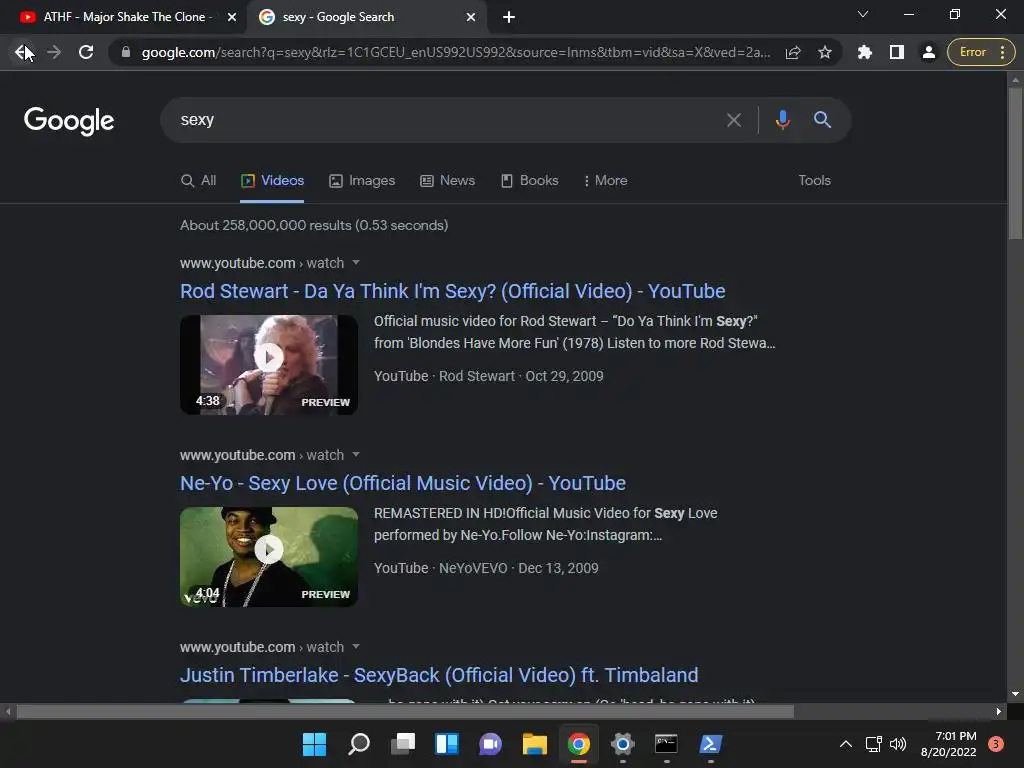Clear the search box with the X icon
The image size is (1024, 768).
click(x=733, y=120)
